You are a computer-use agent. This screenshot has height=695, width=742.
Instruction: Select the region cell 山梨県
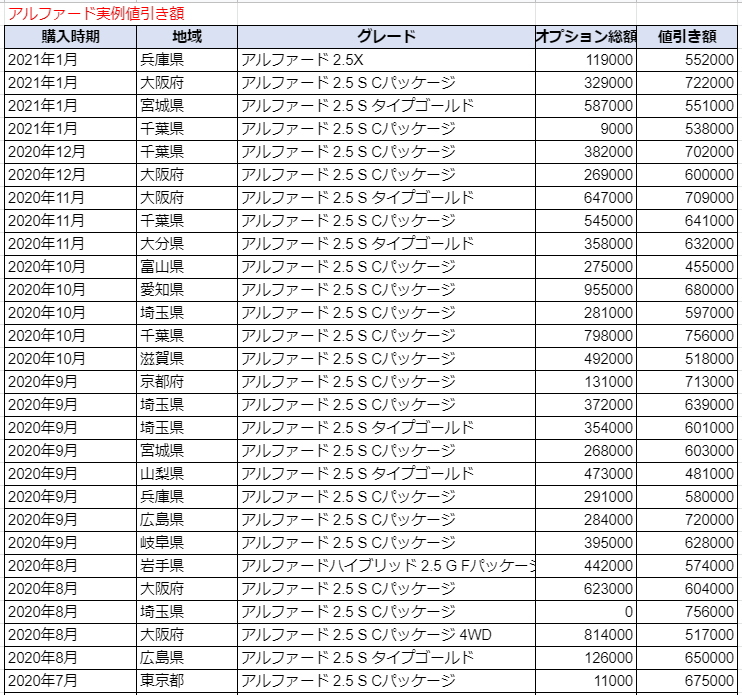(x=187, y=474)
